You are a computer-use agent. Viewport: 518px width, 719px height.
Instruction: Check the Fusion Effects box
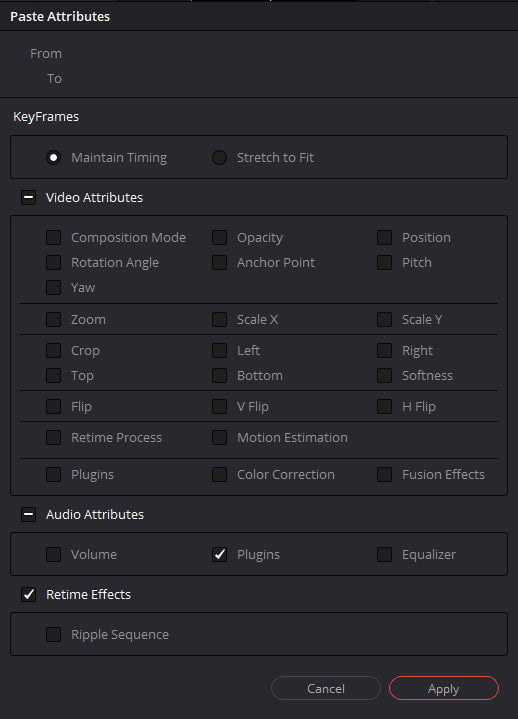pyautogui.click(x=384, y=475)
